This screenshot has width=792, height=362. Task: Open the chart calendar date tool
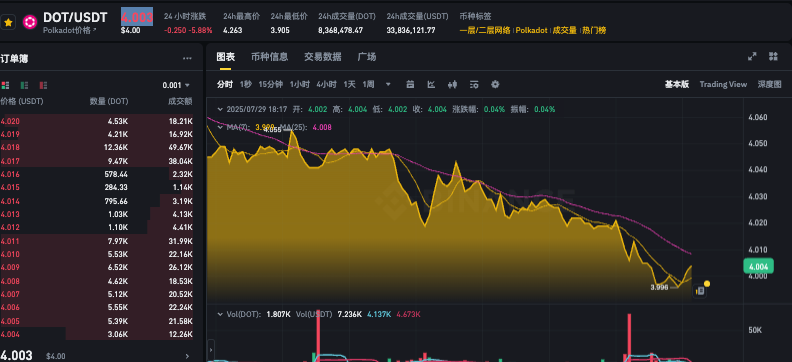click(410, 84)
